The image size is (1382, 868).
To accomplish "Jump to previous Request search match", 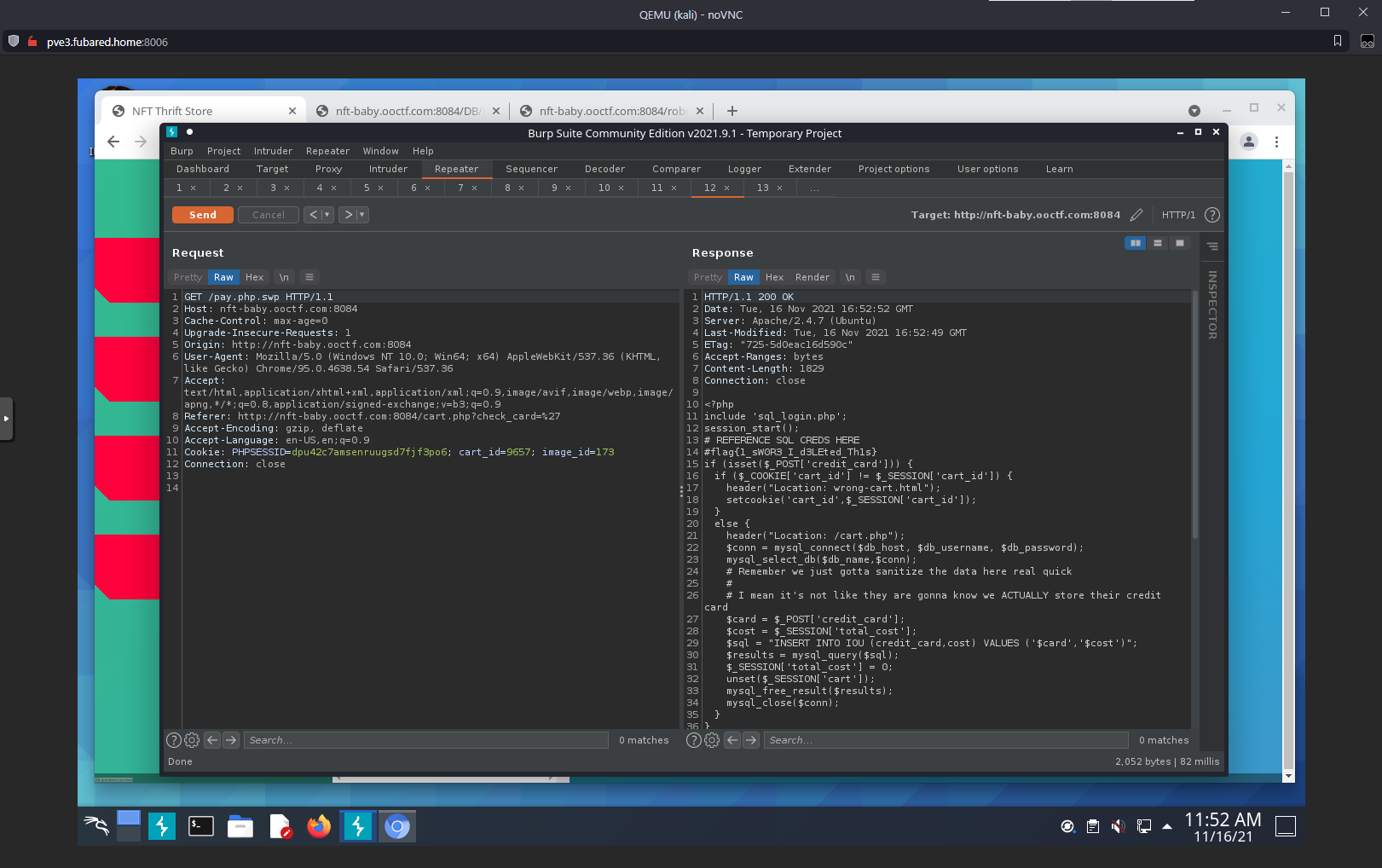I will point(212,740).
